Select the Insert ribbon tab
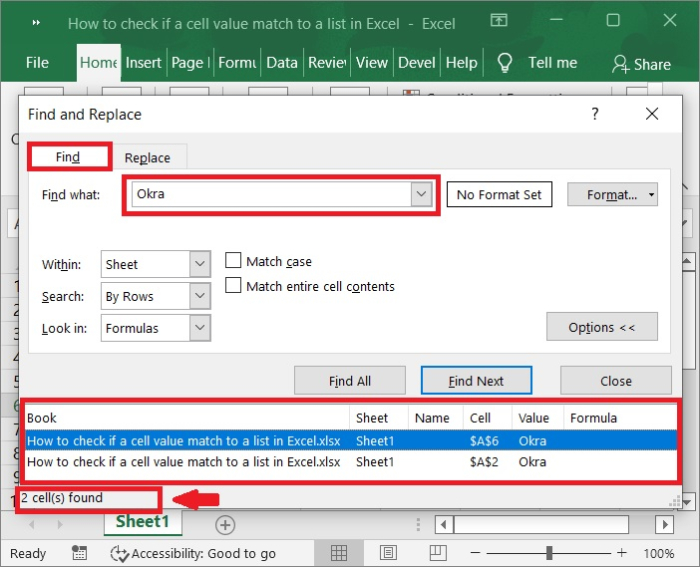 coord(143,63)
